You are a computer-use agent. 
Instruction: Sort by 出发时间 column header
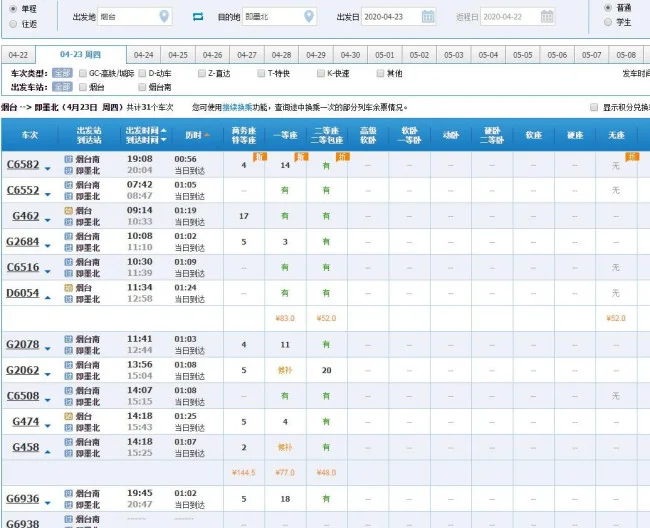tap(146, 130)
